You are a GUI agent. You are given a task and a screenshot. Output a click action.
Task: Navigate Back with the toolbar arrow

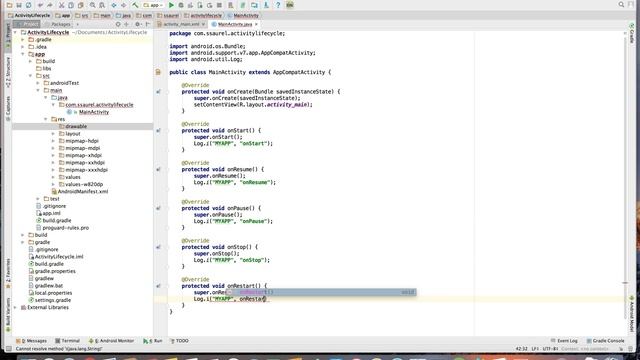pos(113,5)
